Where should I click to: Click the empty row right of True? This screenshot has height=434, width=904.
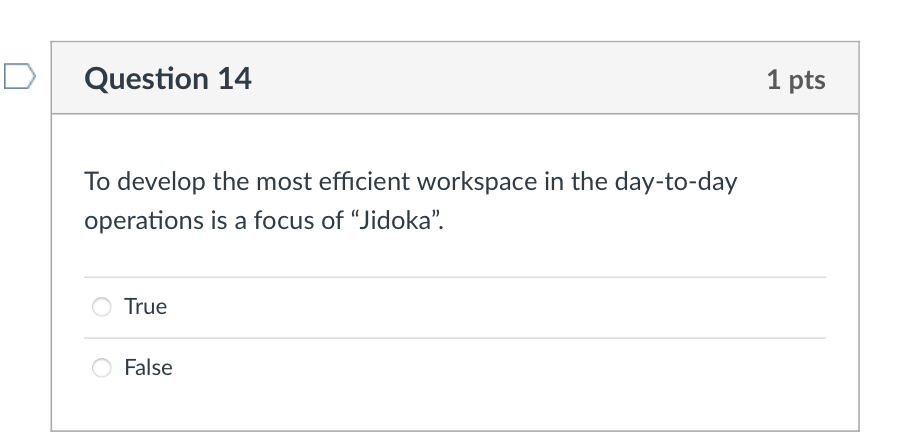pos(500,307)
